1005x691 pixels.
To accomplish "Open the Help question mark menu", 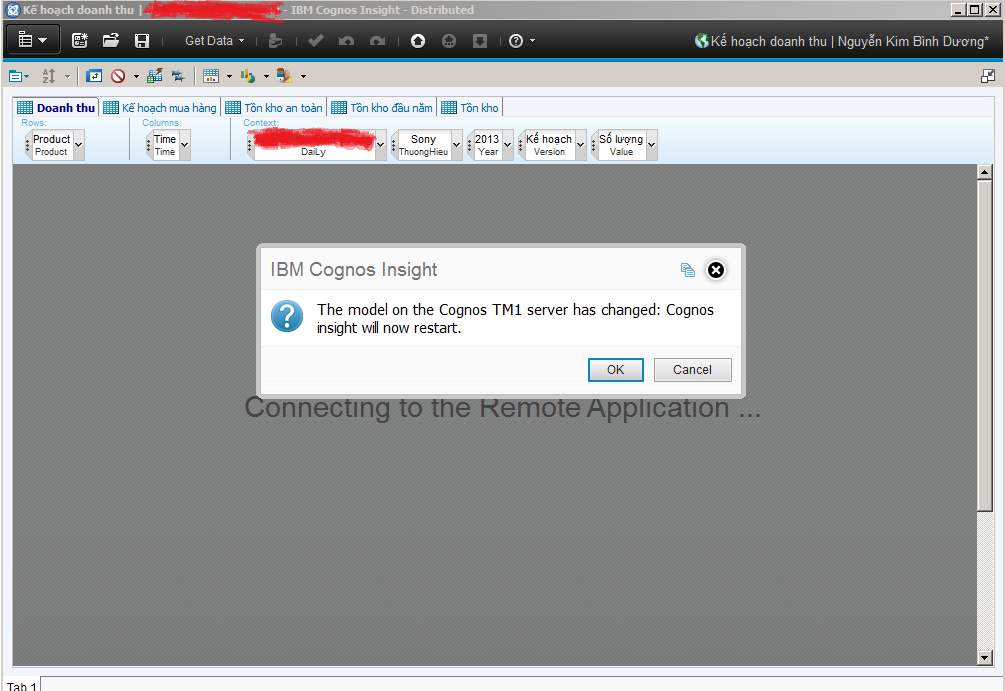I will (521, 41).
